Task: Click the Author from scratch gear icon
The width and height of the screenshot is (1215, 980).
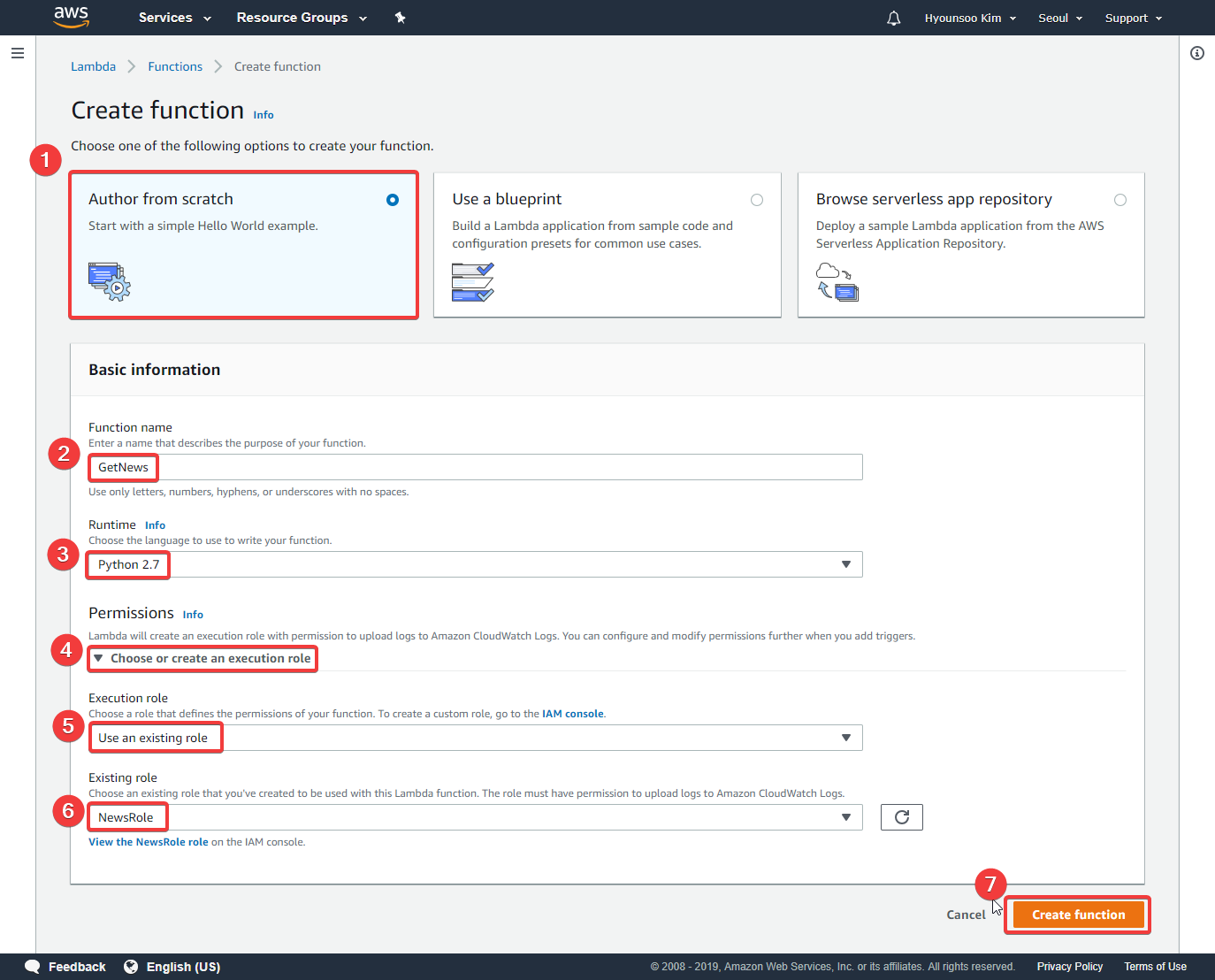Action: point(110,281)
